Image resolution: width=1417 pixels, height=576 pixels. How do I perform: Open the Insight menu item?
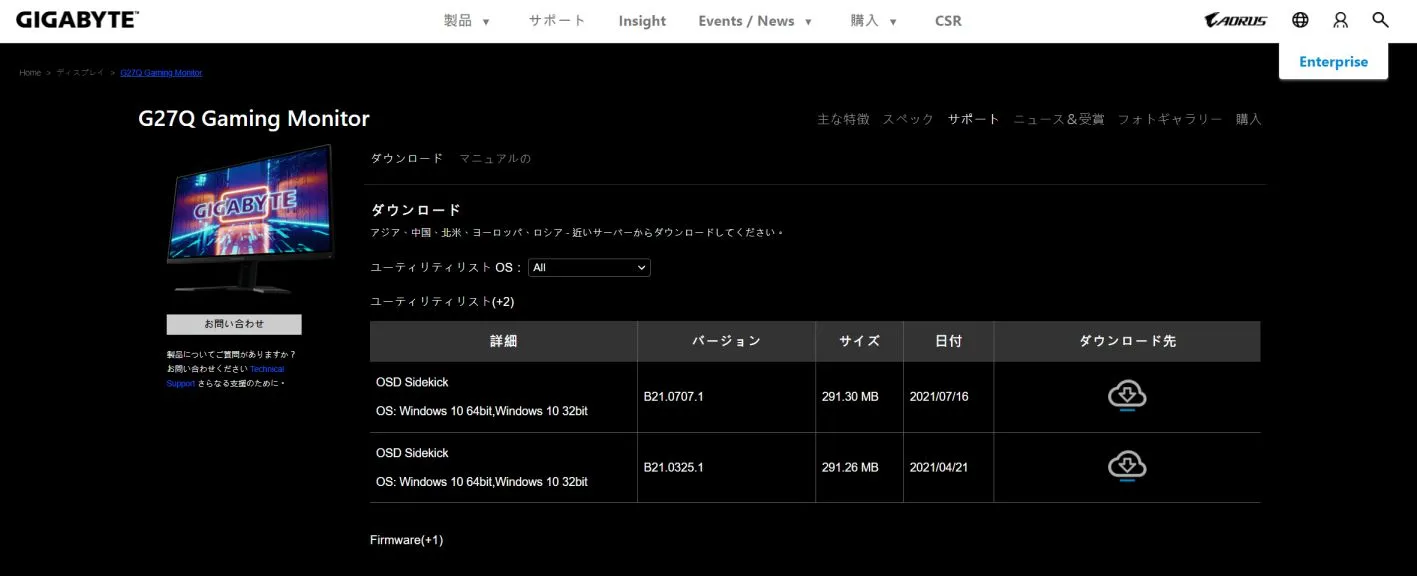pyautogui.click(x=642, y=21)
